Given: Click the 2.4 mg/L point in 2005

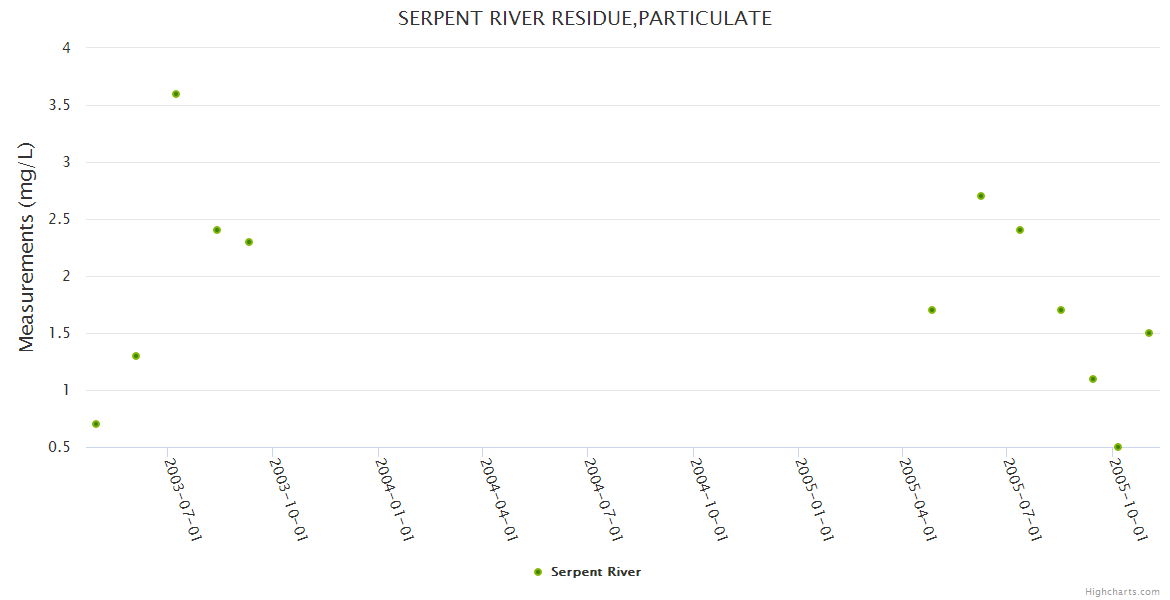Looking at the screenshot, I should [1020, 230].
